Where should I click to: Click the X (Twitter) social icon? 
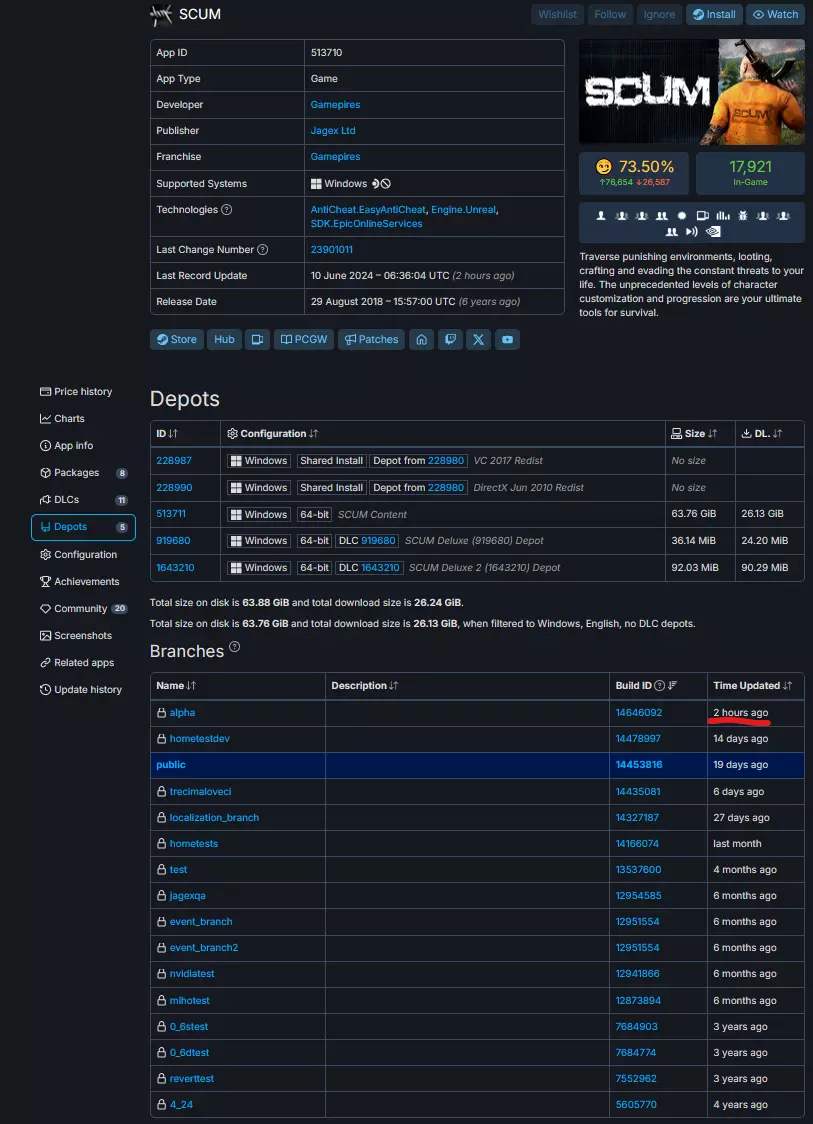point(479,340)
